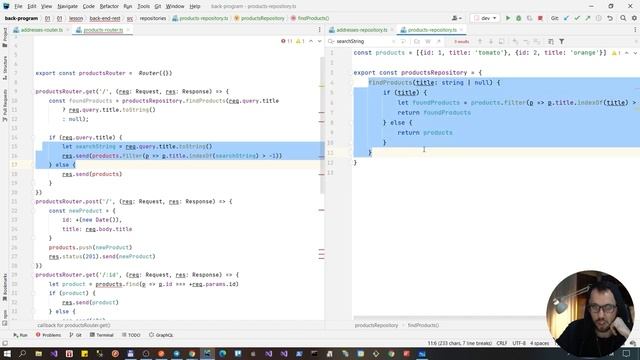Screen dimensions: 640x360
Task: Open the Git menu
Action: pos(158,7)
